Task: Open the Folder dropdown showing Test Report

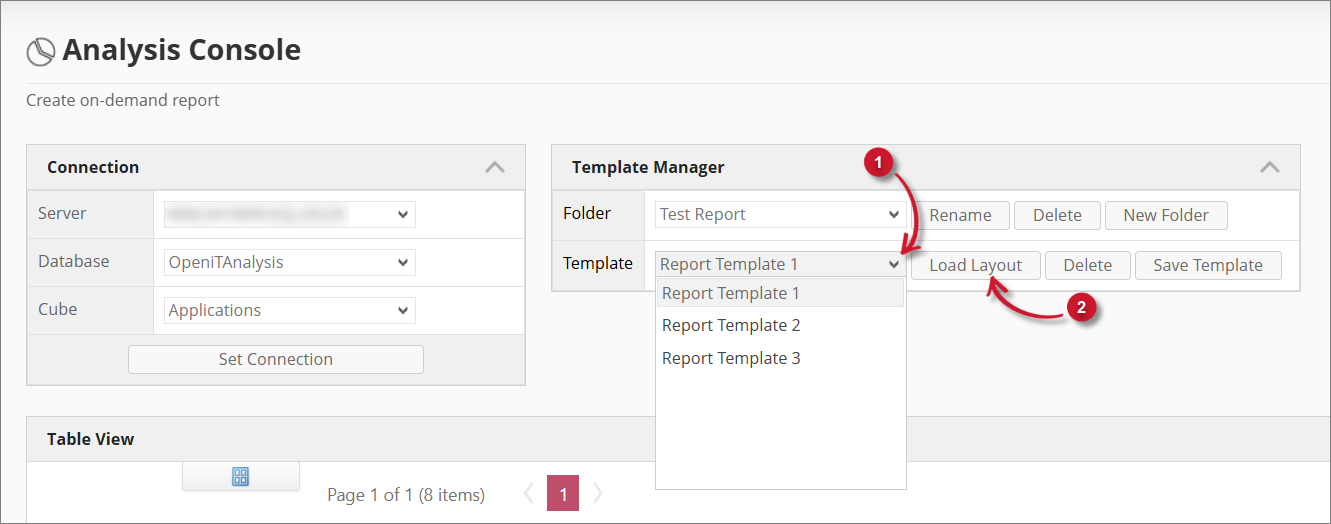Action: [x=780, y=214]
